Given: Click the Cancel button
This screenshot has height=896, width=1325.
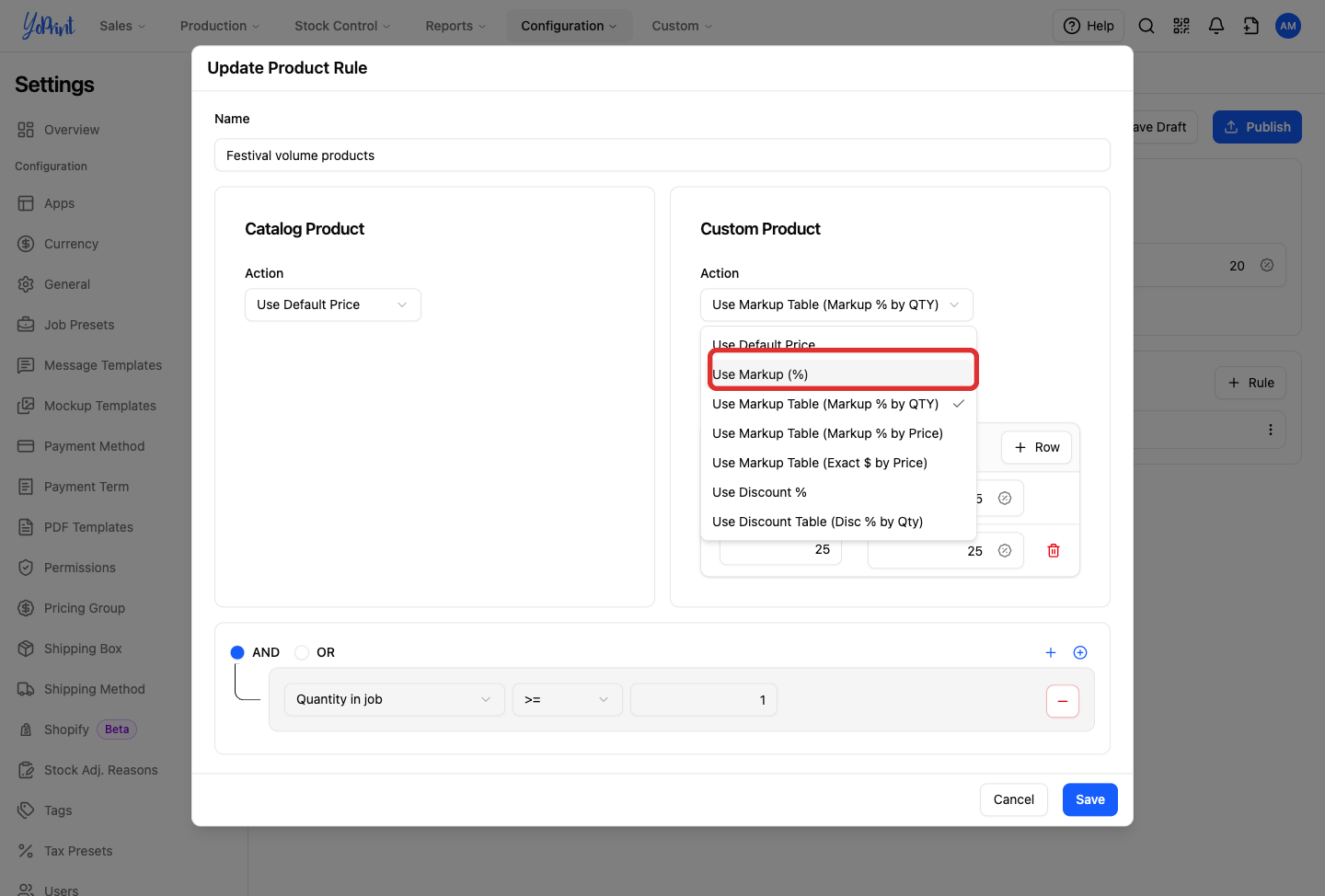Looking at the screenshot, I should (1014, 799).
